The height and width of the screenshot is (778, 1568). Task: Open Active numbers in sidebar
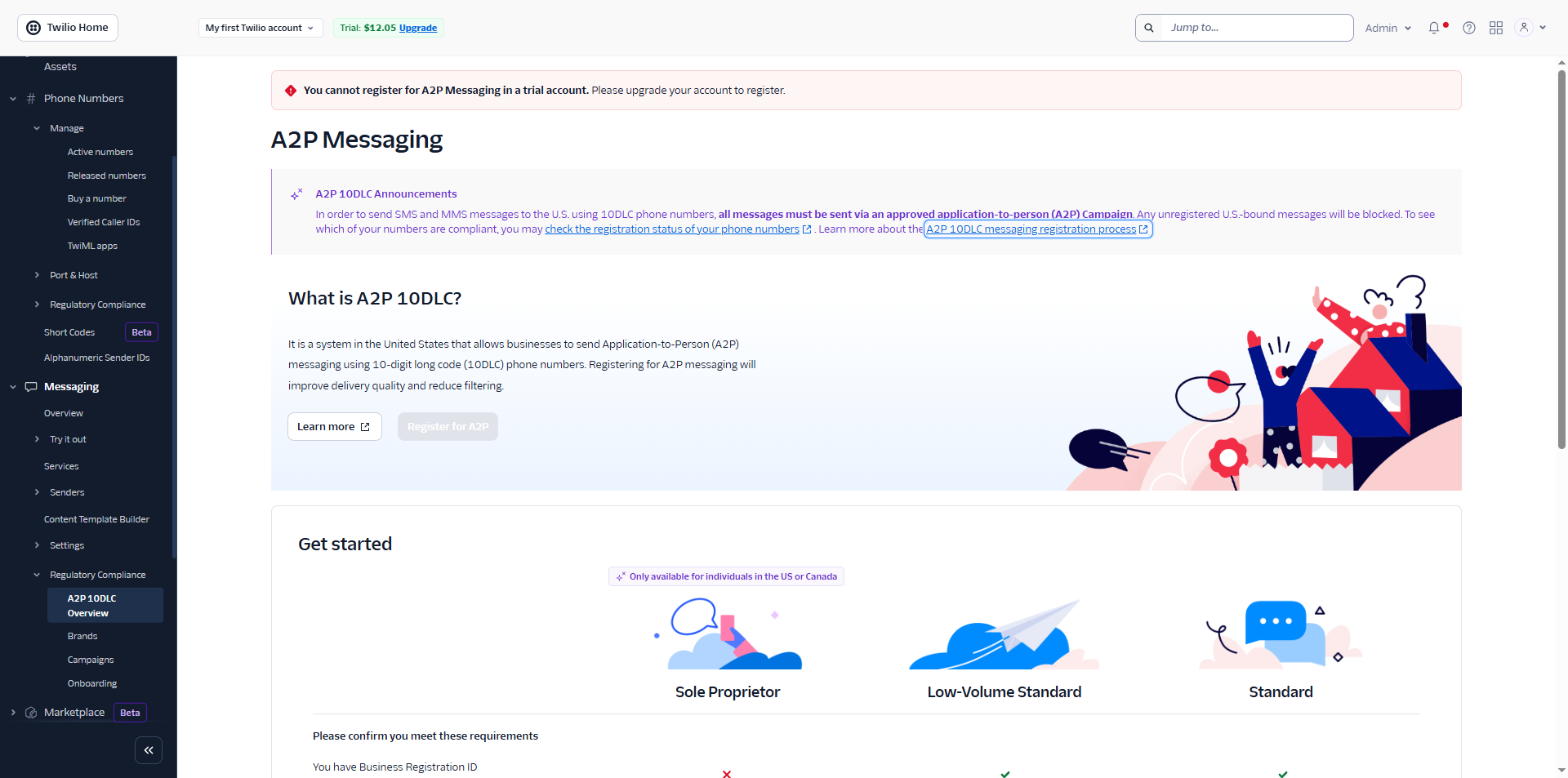[100, 152]
